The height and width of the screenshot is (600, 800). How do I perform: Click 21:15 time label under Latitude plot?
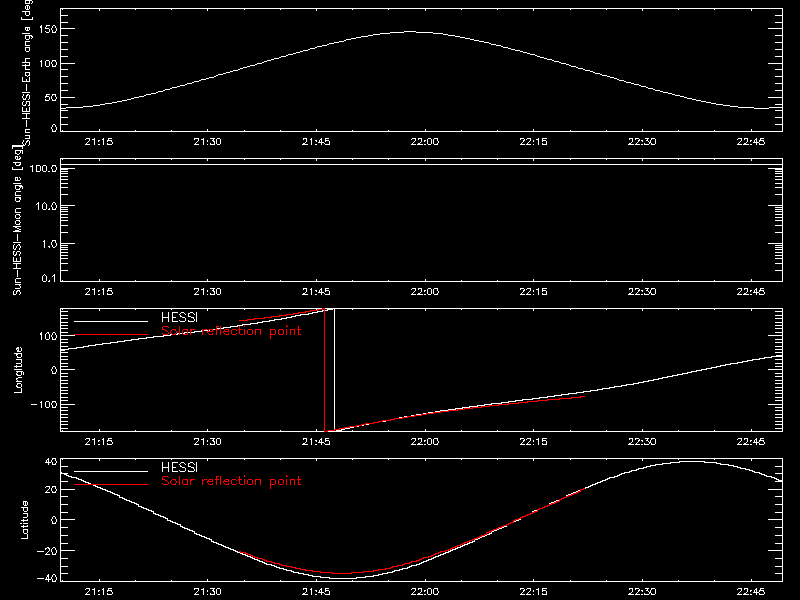(98, 592)
